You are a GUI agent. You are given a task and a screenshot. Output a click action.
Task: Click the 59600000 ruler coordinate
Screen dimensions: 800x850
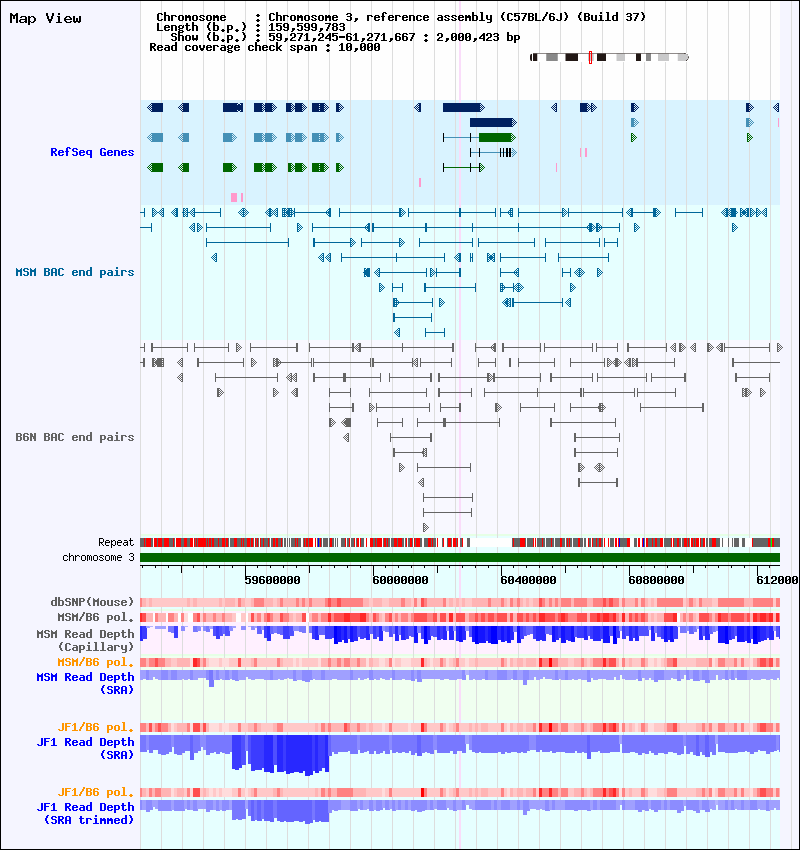(x=272, y=580)
